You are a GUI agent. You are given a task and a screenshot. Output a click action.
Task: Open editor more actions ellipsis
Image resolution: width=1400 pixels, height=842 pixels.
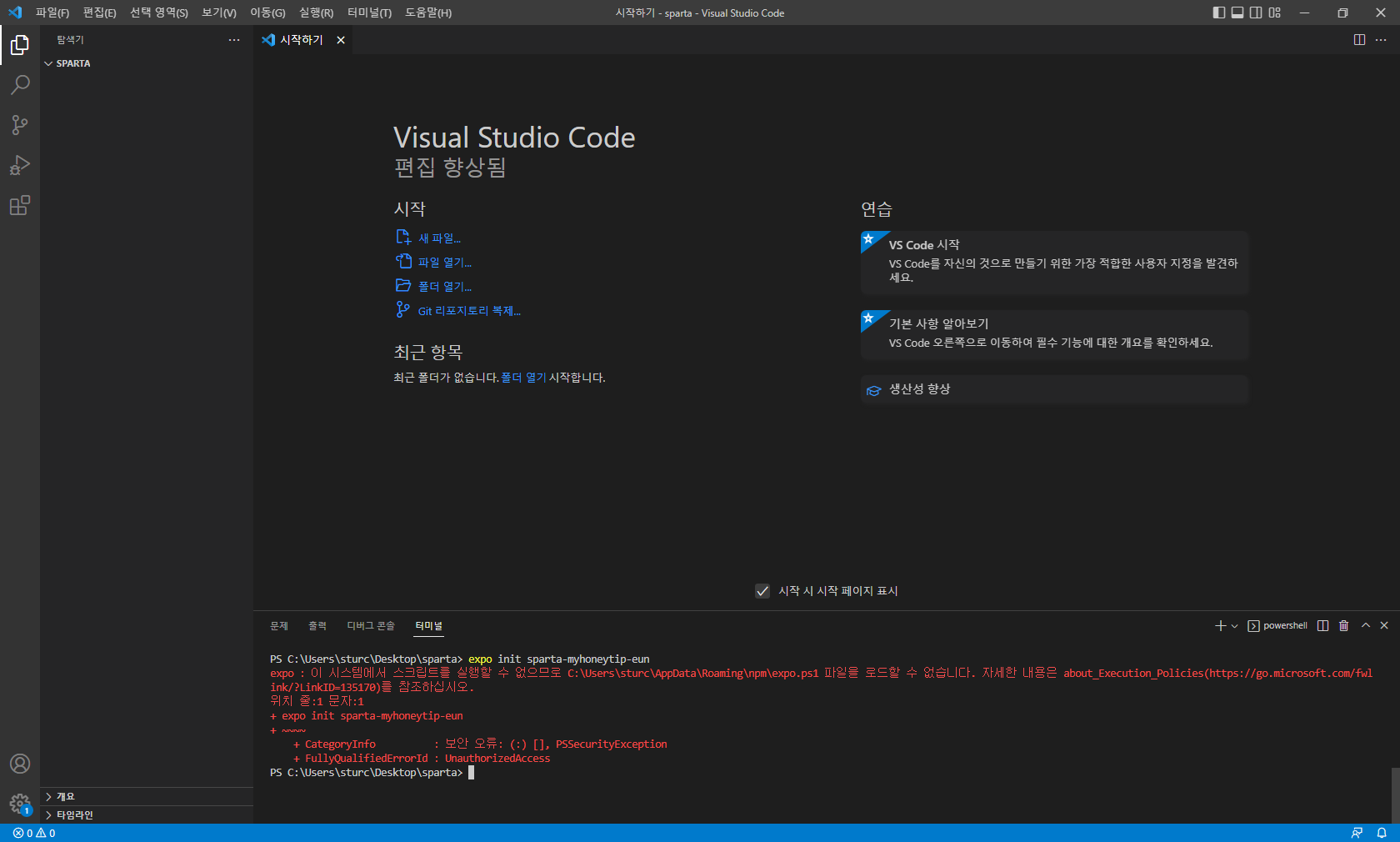(x=1381, y=40)
